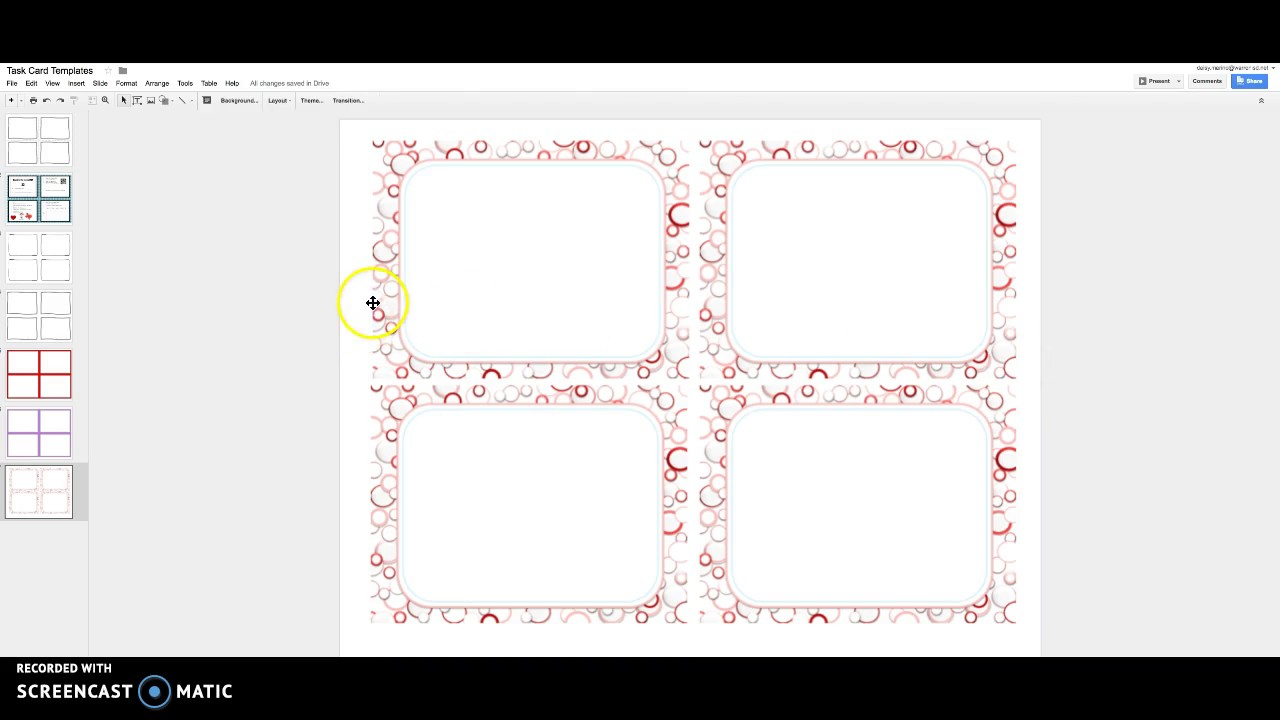Image resolution: width=1280 pixels, height=720 pixels.
Task: Click the new slide plus icon
Action: tap(11, 100)
